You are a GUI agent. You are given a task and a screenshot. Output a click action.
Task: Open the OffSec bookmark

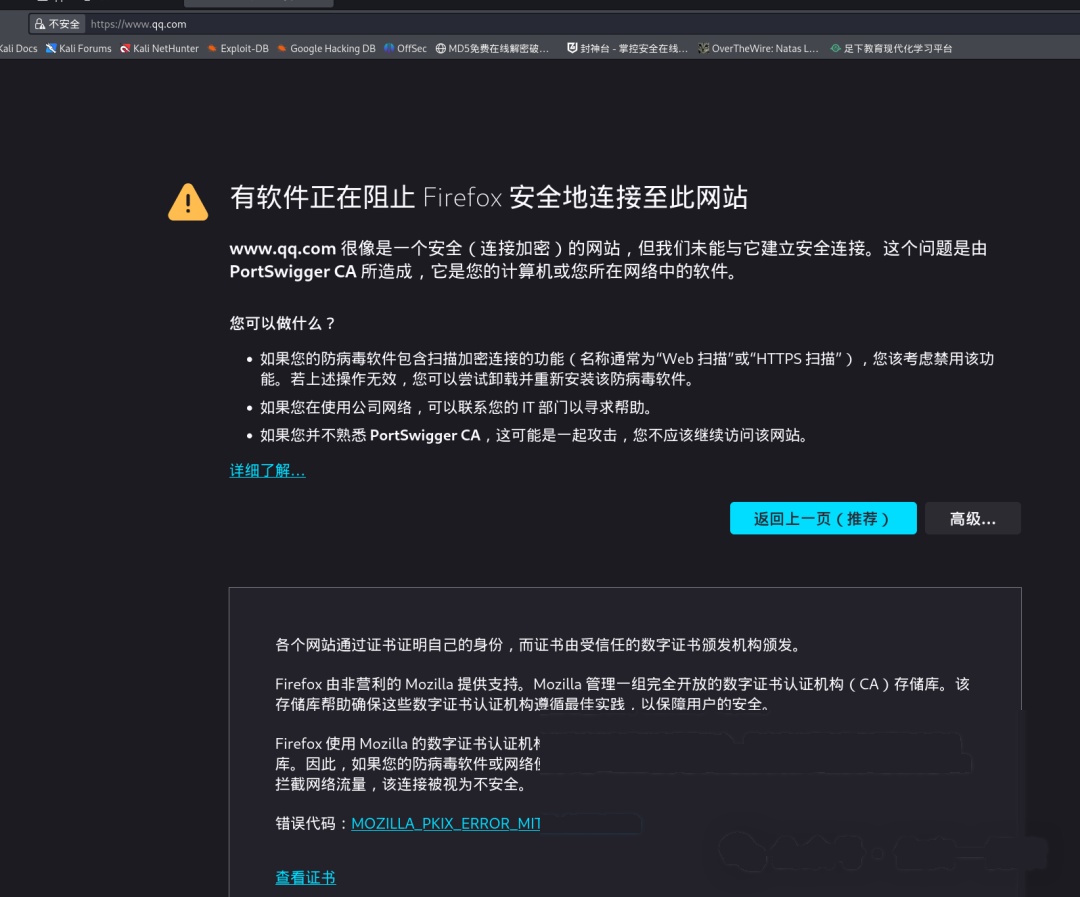point(405,48)
